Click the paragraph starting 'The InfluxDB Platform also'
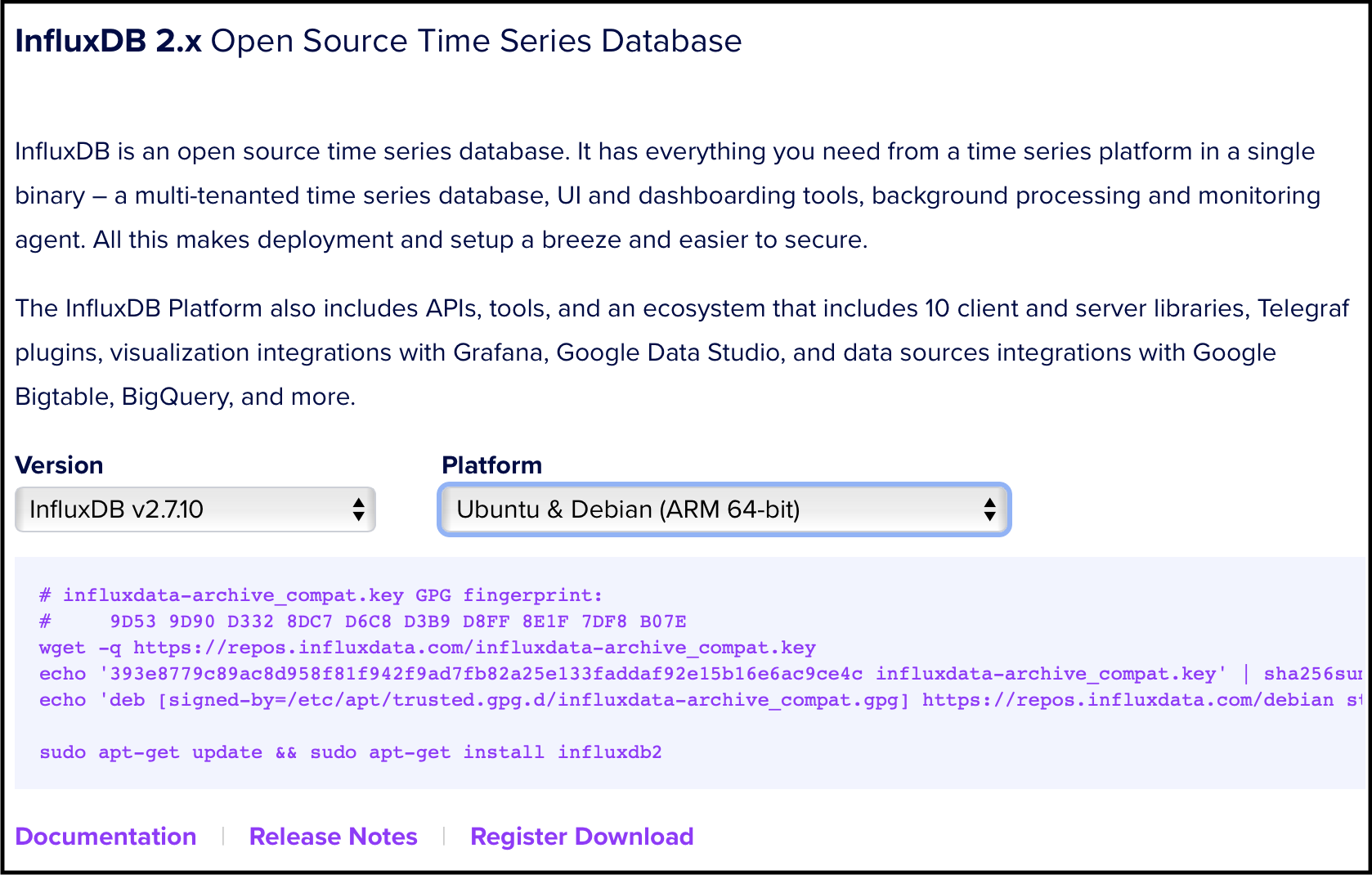Image resolution: width=1372 pixels, height=875 pixels. (x=682, y=352)
